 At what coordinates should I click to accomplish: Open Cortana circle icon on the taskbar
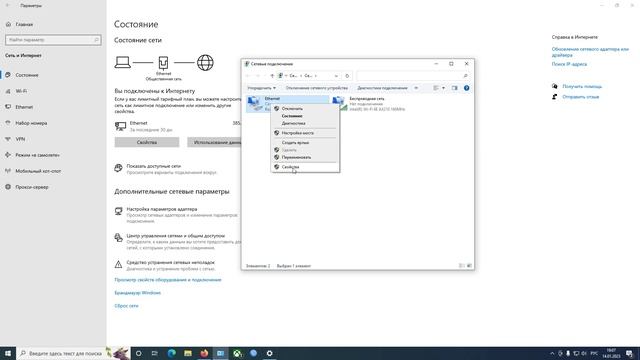click(x=138, y=353)
